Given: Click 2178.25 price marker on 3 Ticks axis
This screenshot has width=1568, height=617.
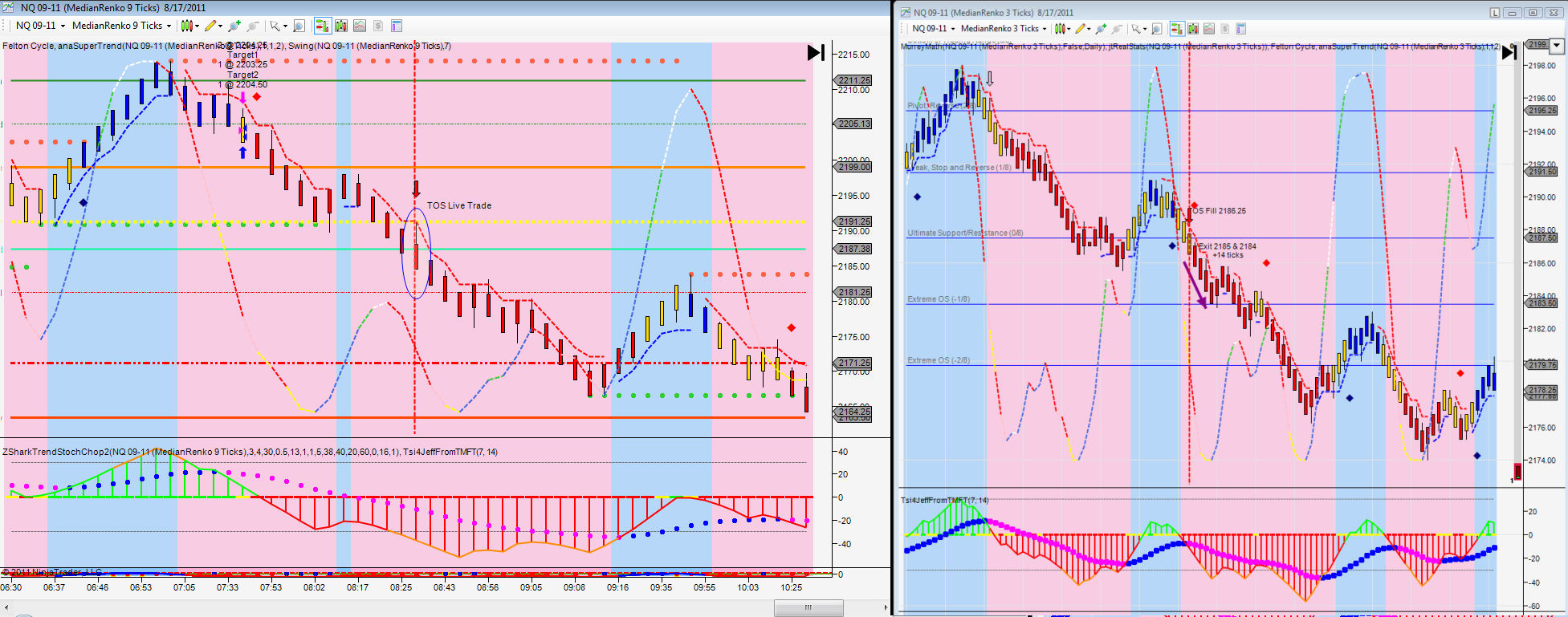Looking at the screenshot, I should pyautogui.click(x=1542, y=390).
